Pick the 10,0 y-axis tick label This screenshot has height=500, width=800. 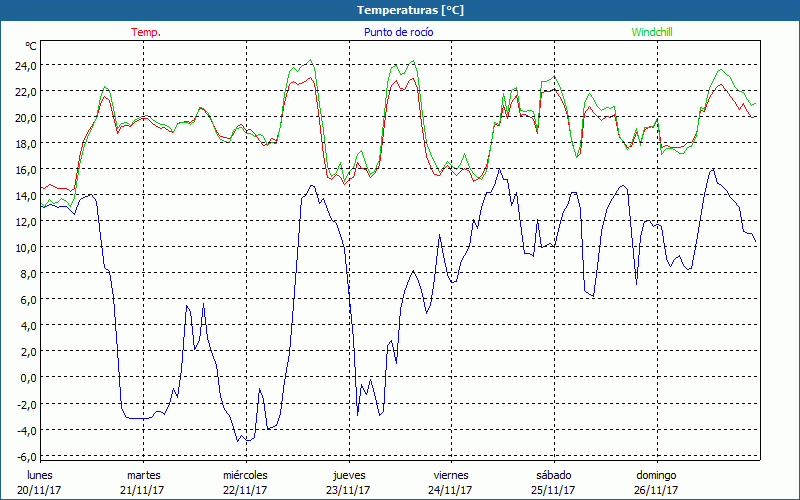(24, 247)
